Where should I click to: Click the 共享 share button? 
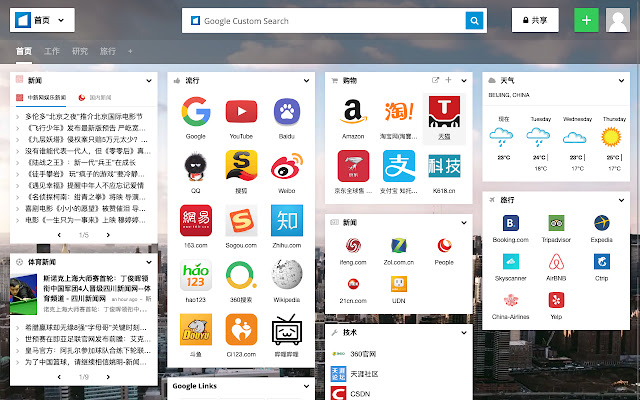(535, 20)
